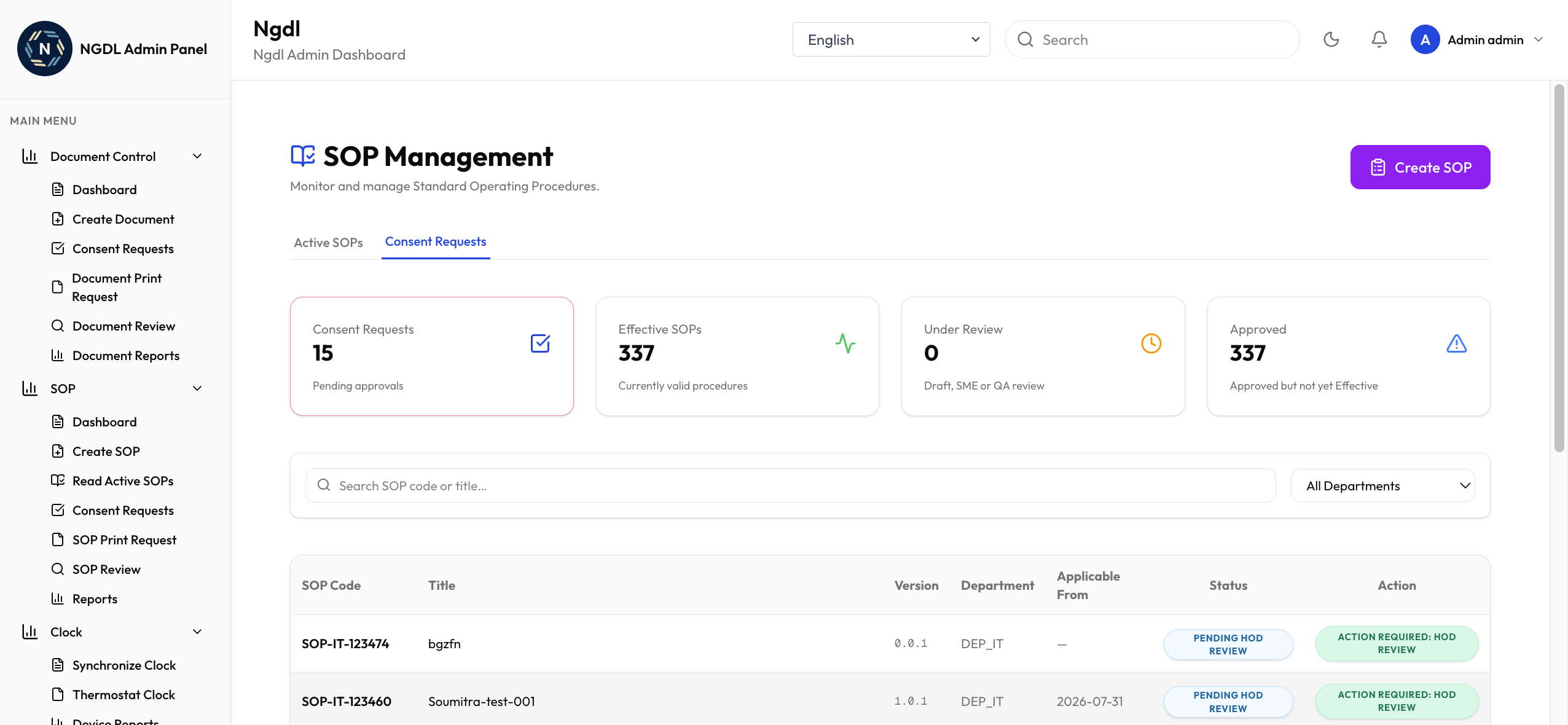The image size is (1568, 725).
Task: Click the SOP Management book icon
Action: tap(303, 156)
